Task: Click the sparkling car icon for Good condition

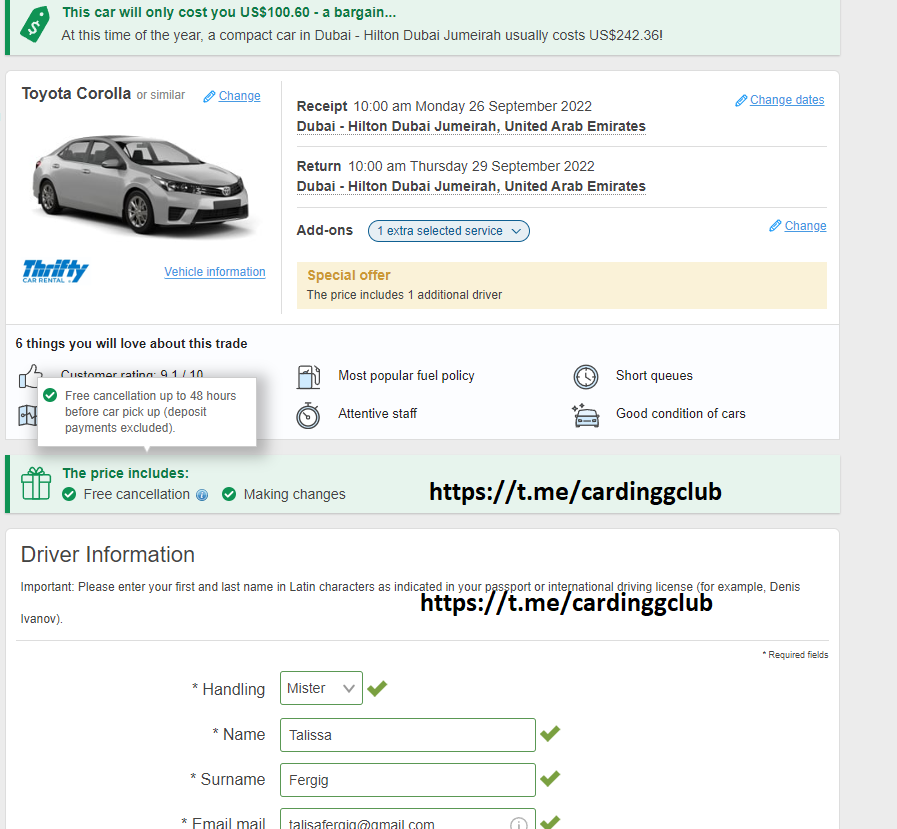Action: [585, 415]
